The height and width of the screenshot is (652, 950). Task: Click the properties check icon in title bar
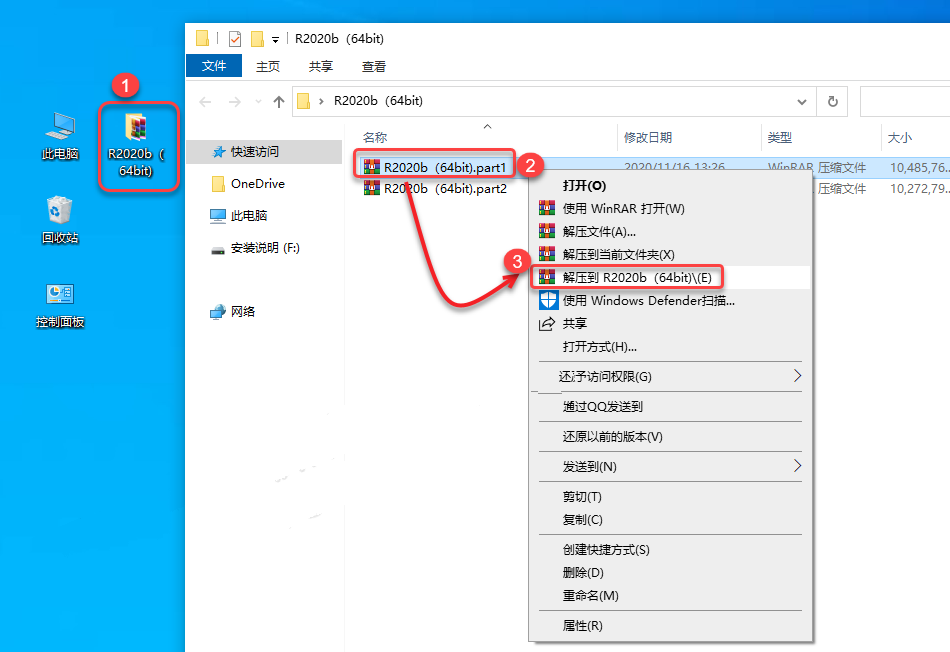coord(234,39)
